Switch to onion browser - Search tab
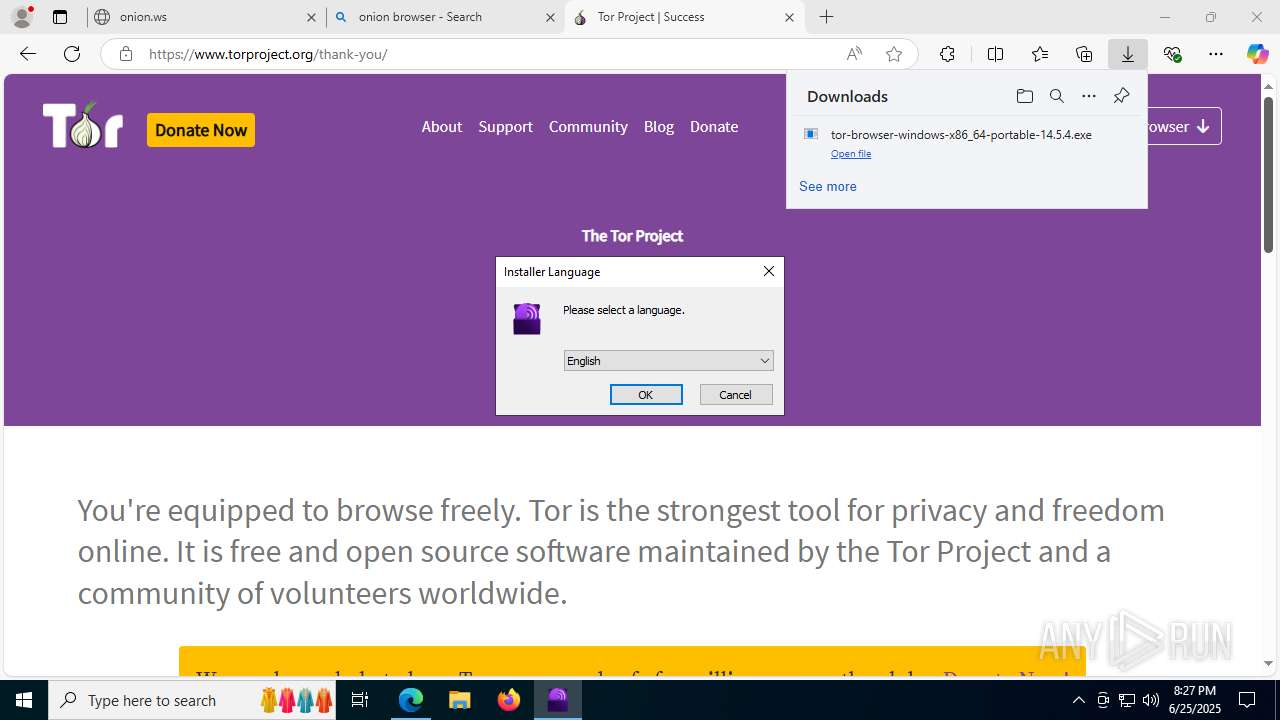Viewport: 1280px width, 720px height. point(445,17)
